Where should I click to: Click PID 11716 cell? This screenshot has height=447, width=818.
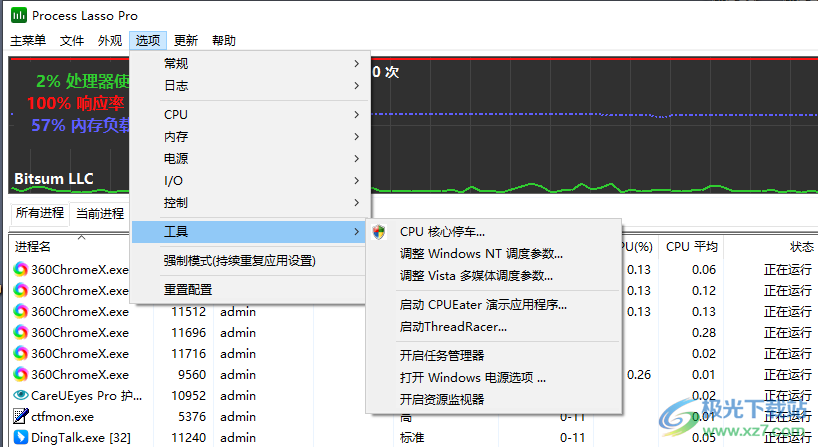[x=188, y=354]
